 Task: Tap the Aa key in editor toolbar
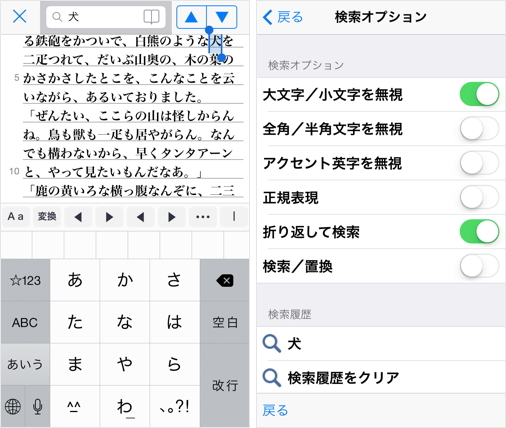[x=16, y=217]
